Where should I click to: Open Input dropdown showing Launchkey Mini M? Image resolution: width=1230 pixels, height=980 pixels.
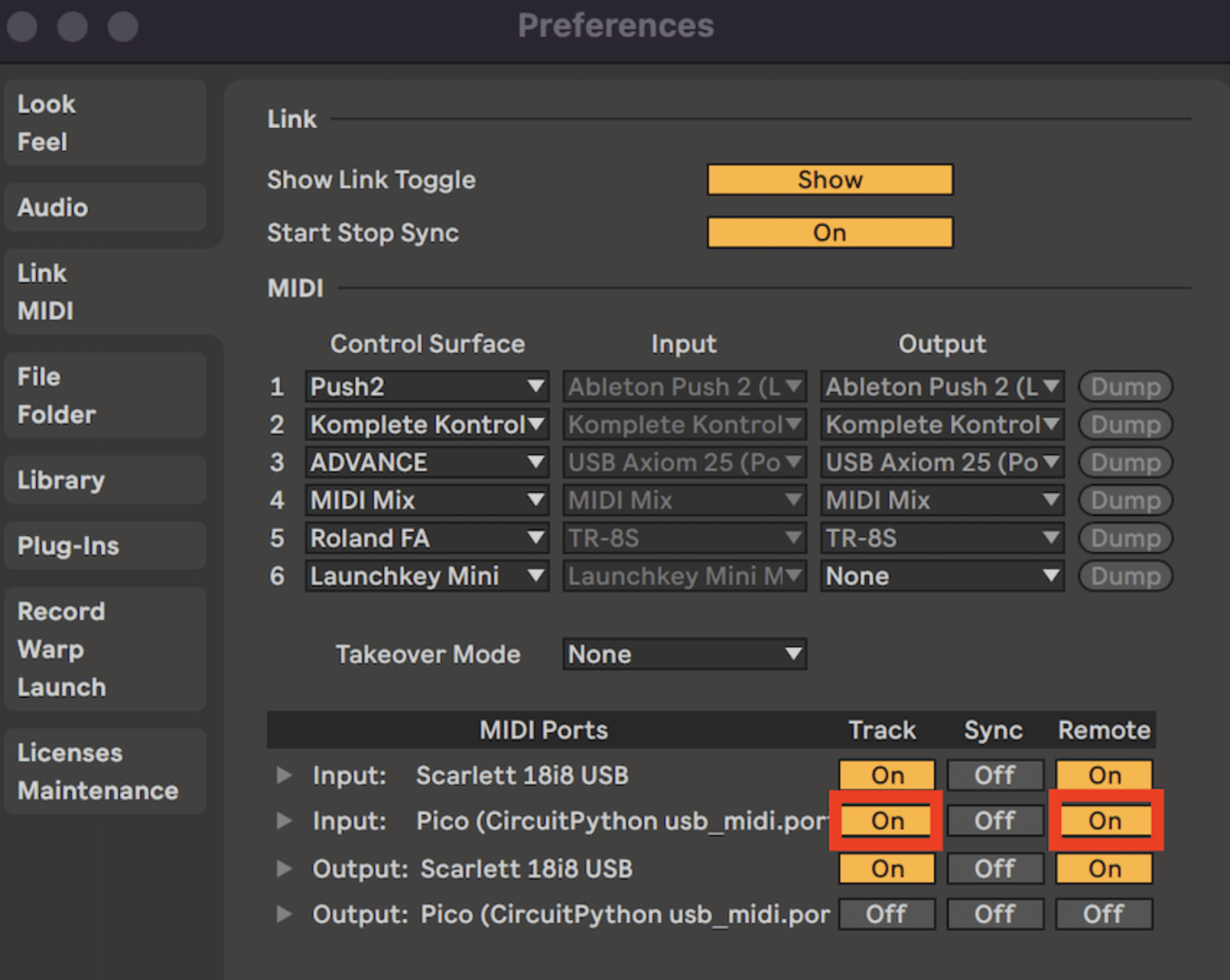click(685, 576)
